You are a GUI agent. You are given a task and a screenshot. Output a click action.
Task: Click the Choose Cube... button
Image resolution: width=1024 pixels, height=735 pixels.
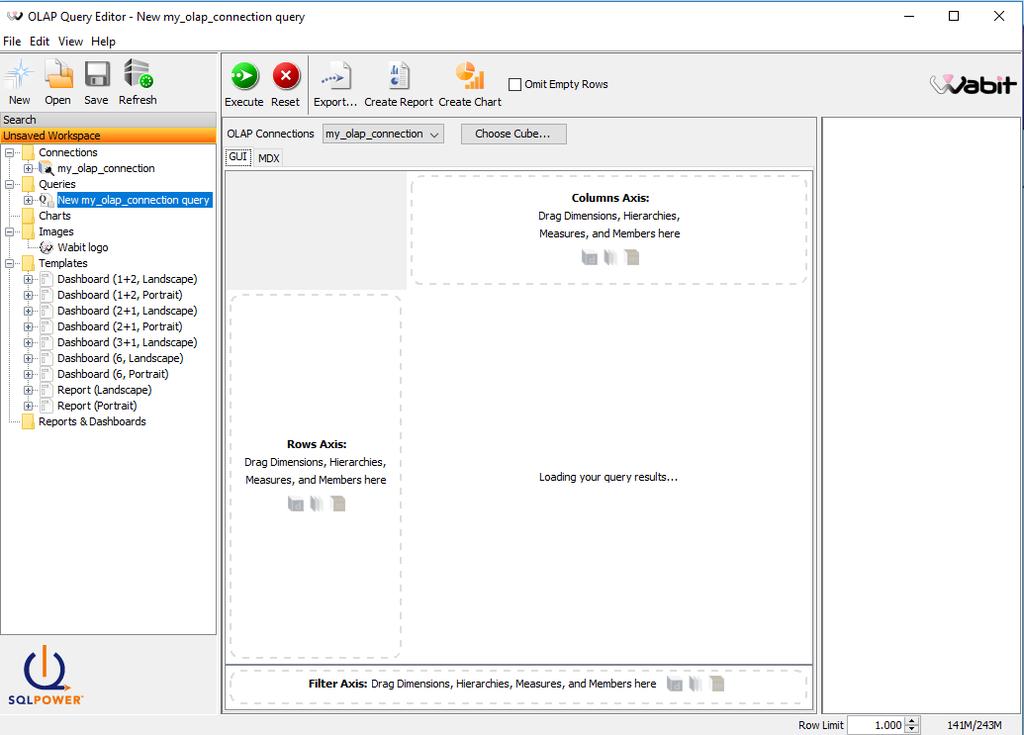click(x=513, y=134)
